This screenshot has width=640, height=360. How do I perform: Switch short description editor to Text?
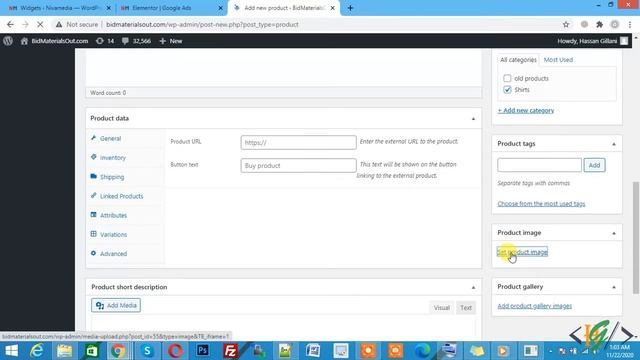click(x=466, y=308)
